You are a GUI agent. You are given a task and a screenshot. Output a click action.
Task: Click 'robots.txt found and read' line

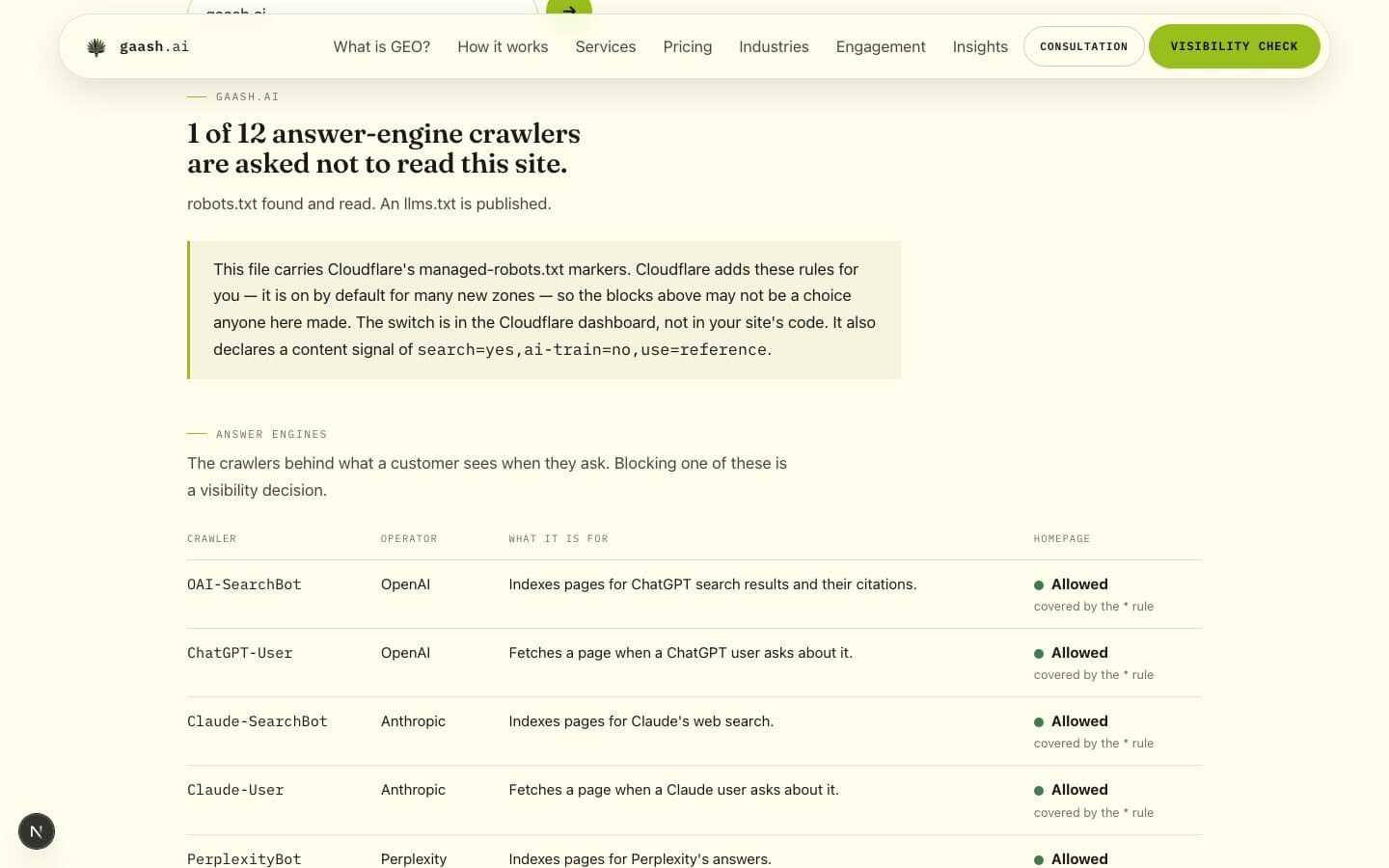click(x=369, y=203)
